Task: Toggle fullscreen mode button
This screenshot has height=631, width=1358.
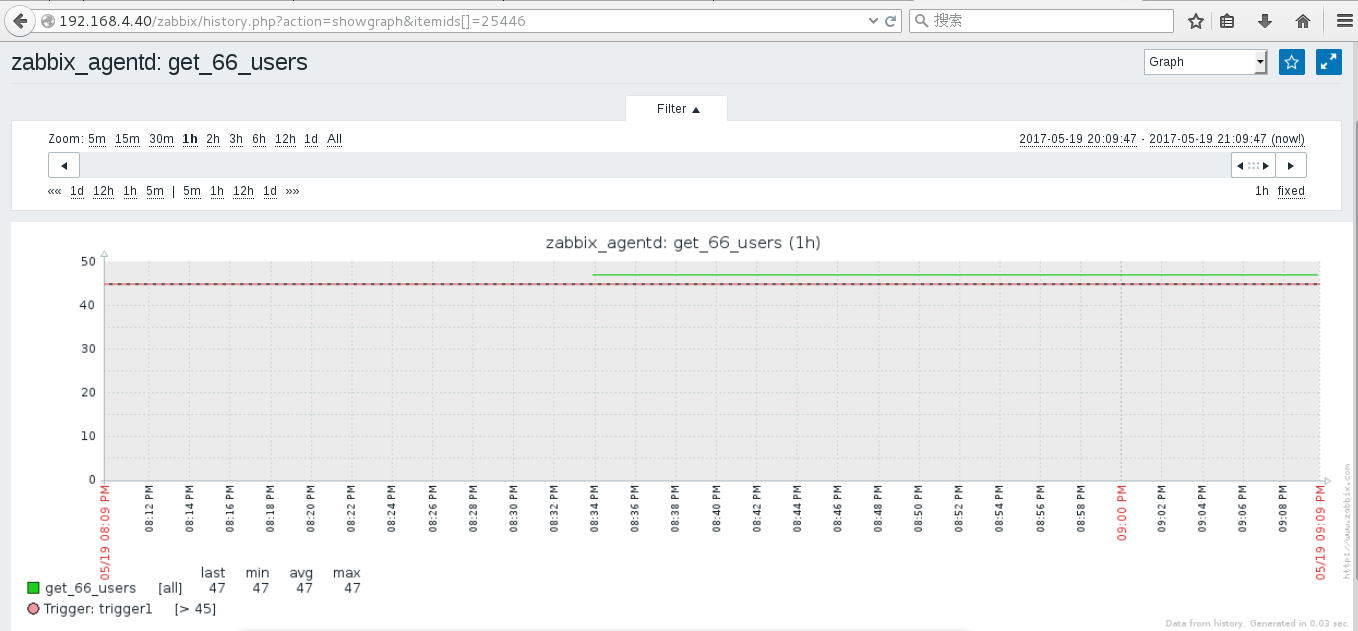Action: pyautogui.click(x=1329, y=62)
